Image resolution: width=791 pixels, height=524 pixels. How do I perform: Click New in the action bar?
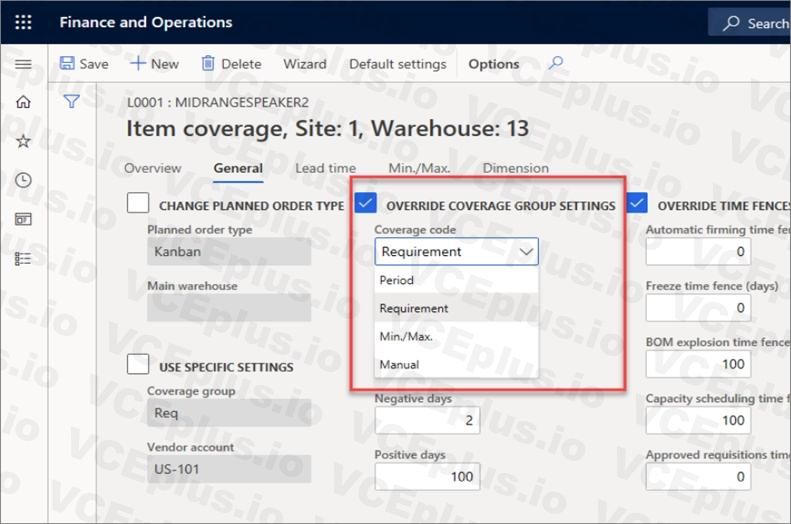click(154, 64)
